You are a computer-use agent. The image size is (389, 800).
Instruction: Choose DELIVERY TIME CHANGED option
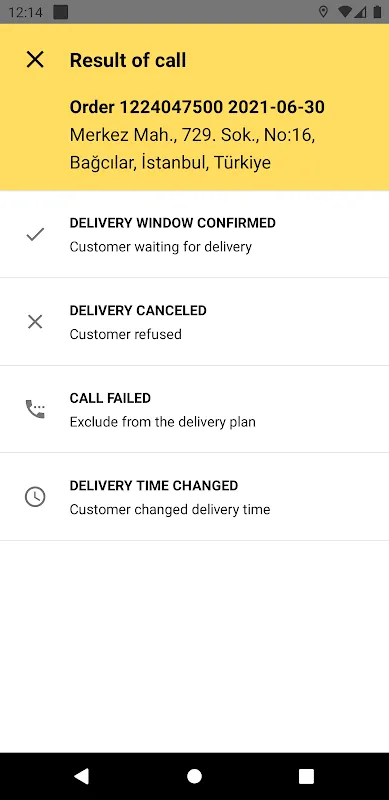point(194,497)
